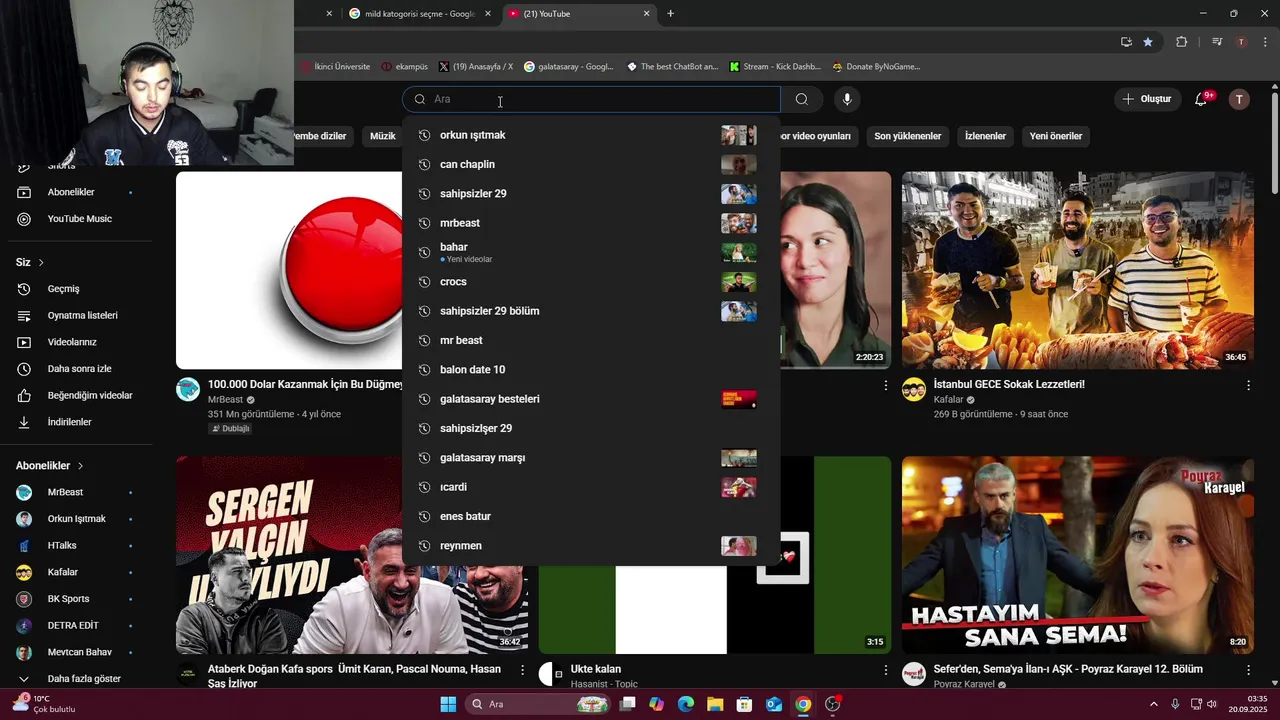Select the 'orkun ışıtmak' search suggestion
The height and width of the screenshot is (720, 1280).
pos(591,135)
